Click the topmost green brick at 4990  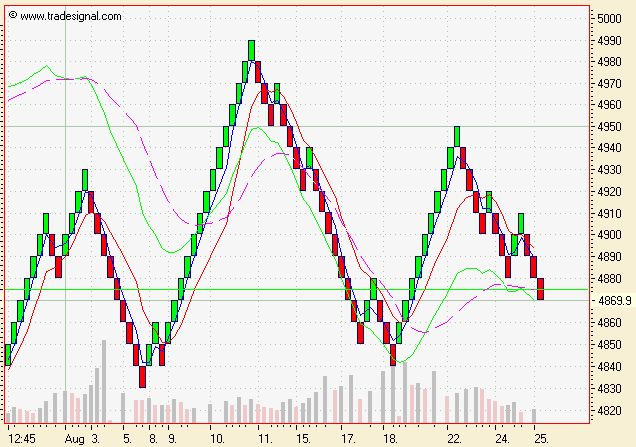coord(251,51)
